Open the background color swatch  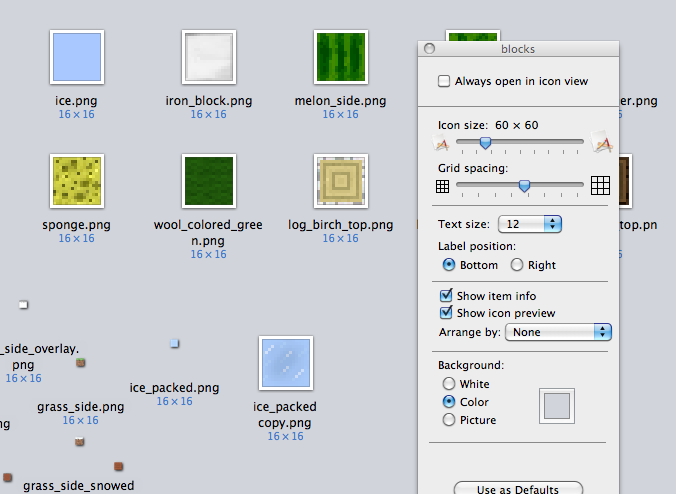pos(557,406)
